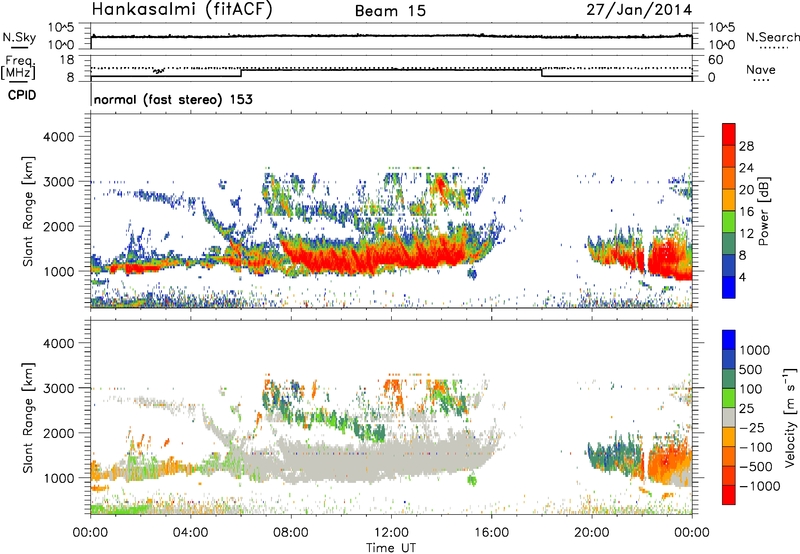Click the Slant Range label of velocity panel
This screenshot has height=554, width=800.
(28, 418)
